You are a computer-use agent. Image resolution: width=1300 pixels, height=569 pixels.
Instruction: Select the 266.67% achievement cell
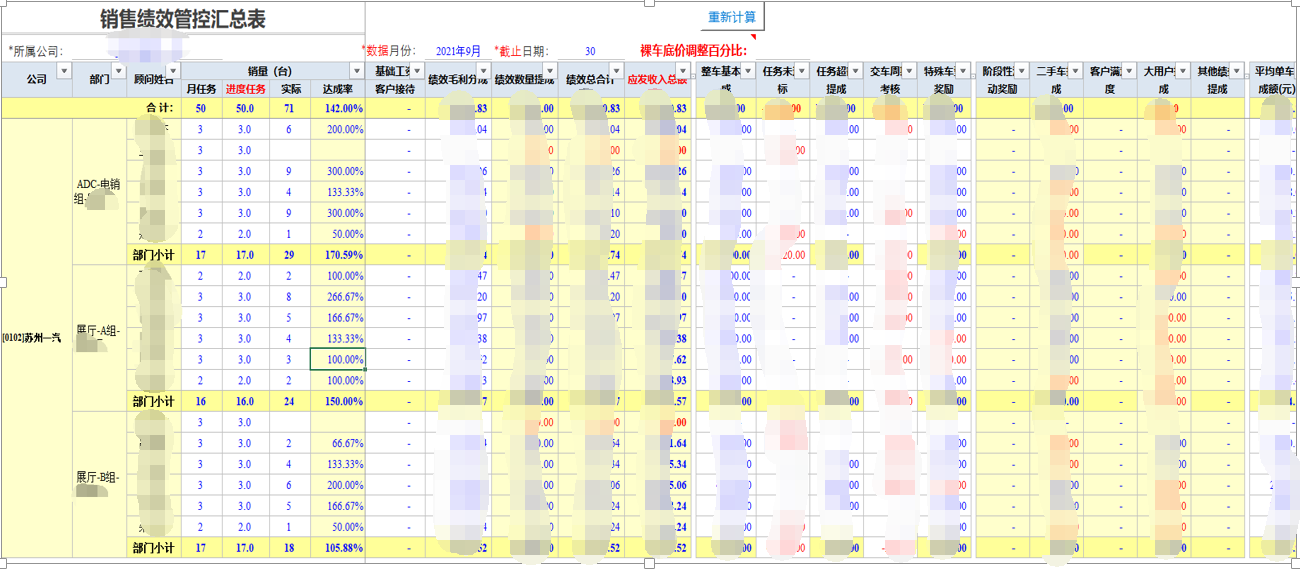pos(338,297)
